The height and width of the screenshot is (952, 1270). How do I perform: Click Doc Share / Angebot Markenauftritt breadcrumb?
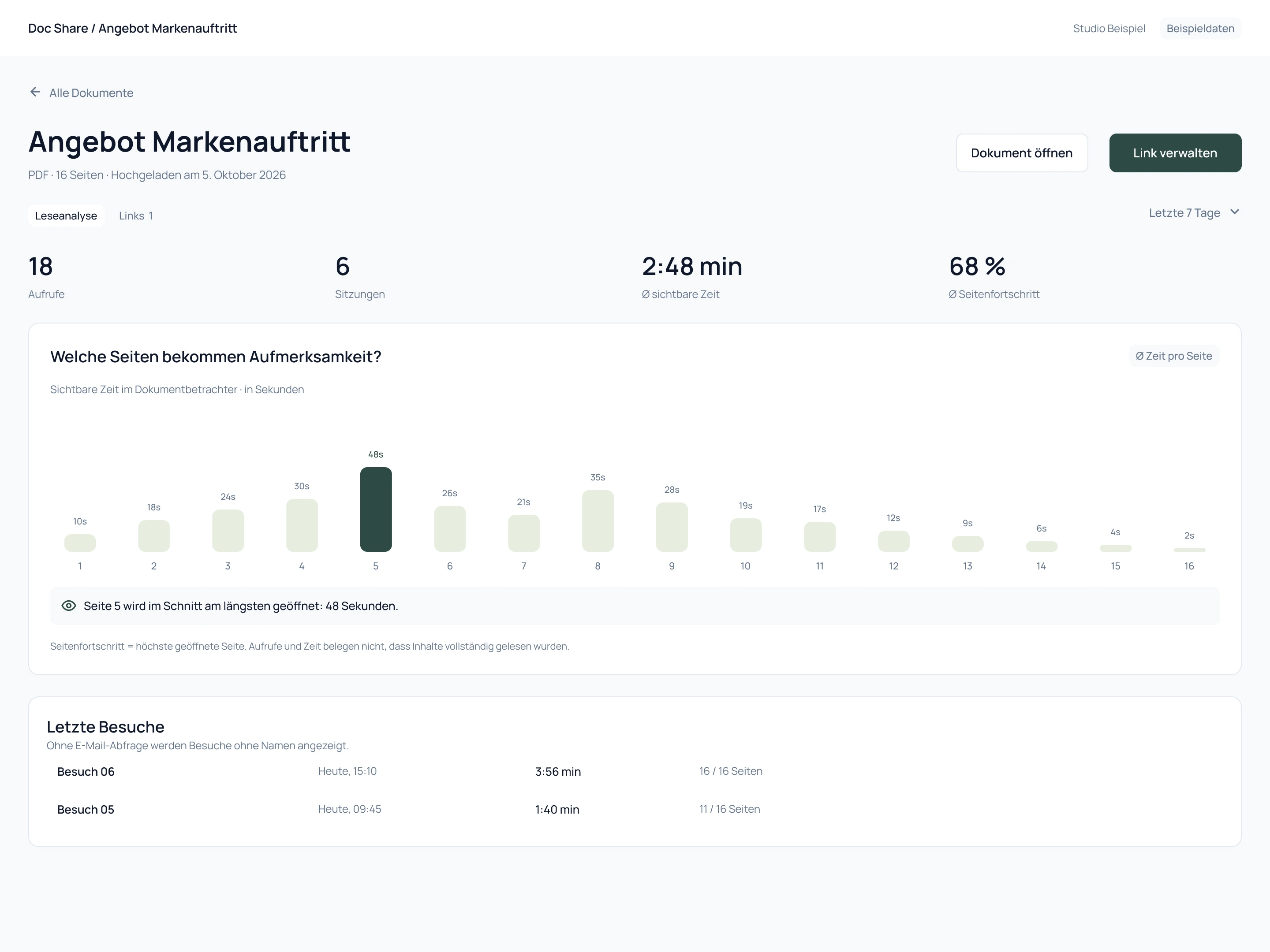click(x=132, y=28)
